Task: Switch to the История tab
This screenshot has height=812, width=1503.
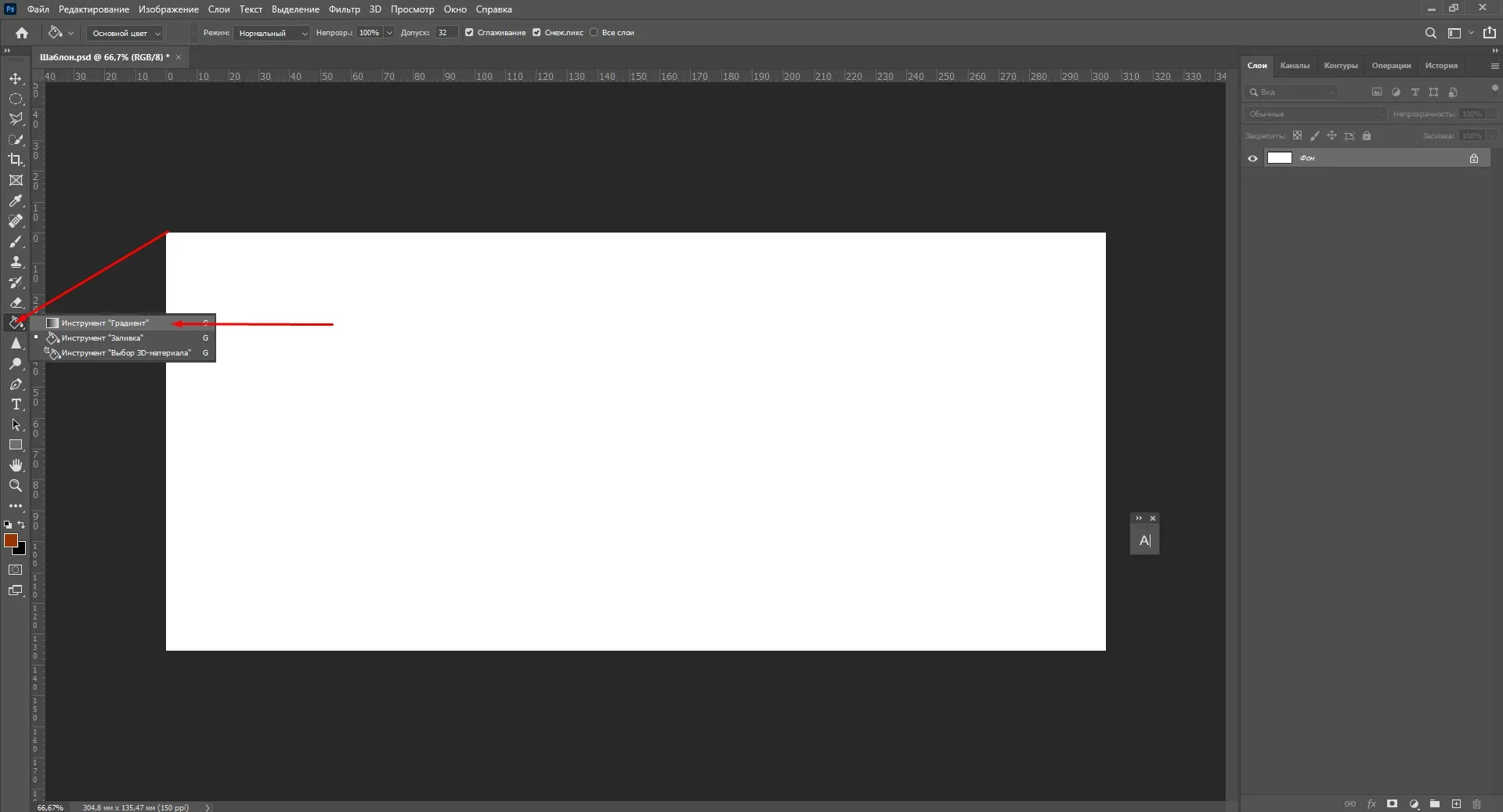Action: (1441, 66)
